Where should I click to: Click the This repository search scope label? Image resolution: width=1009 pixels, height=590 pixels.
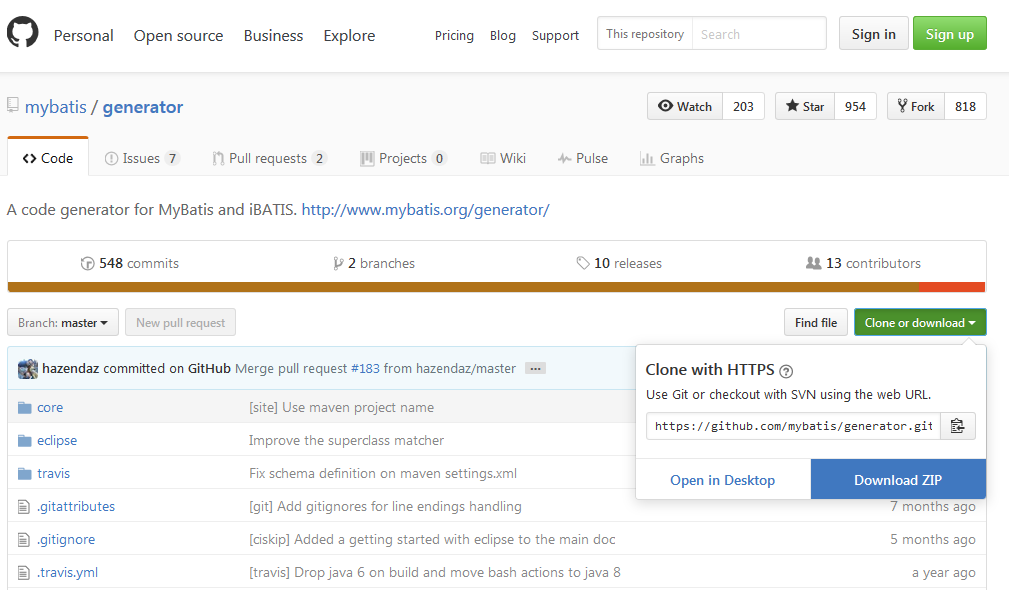click(645, 34)
